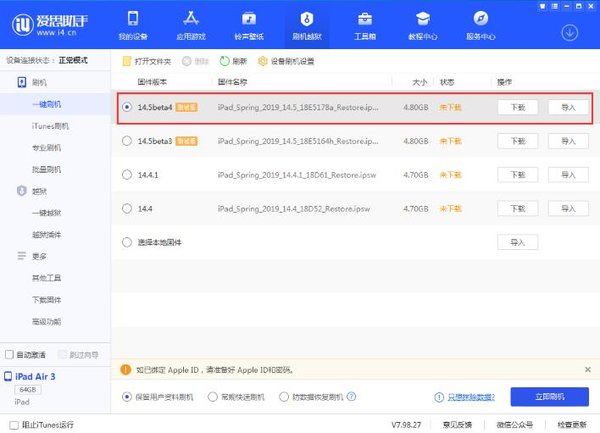The image size is (600, 433).
Task: Click the iPad Air 3 device name
Action: tap(35, 376)
